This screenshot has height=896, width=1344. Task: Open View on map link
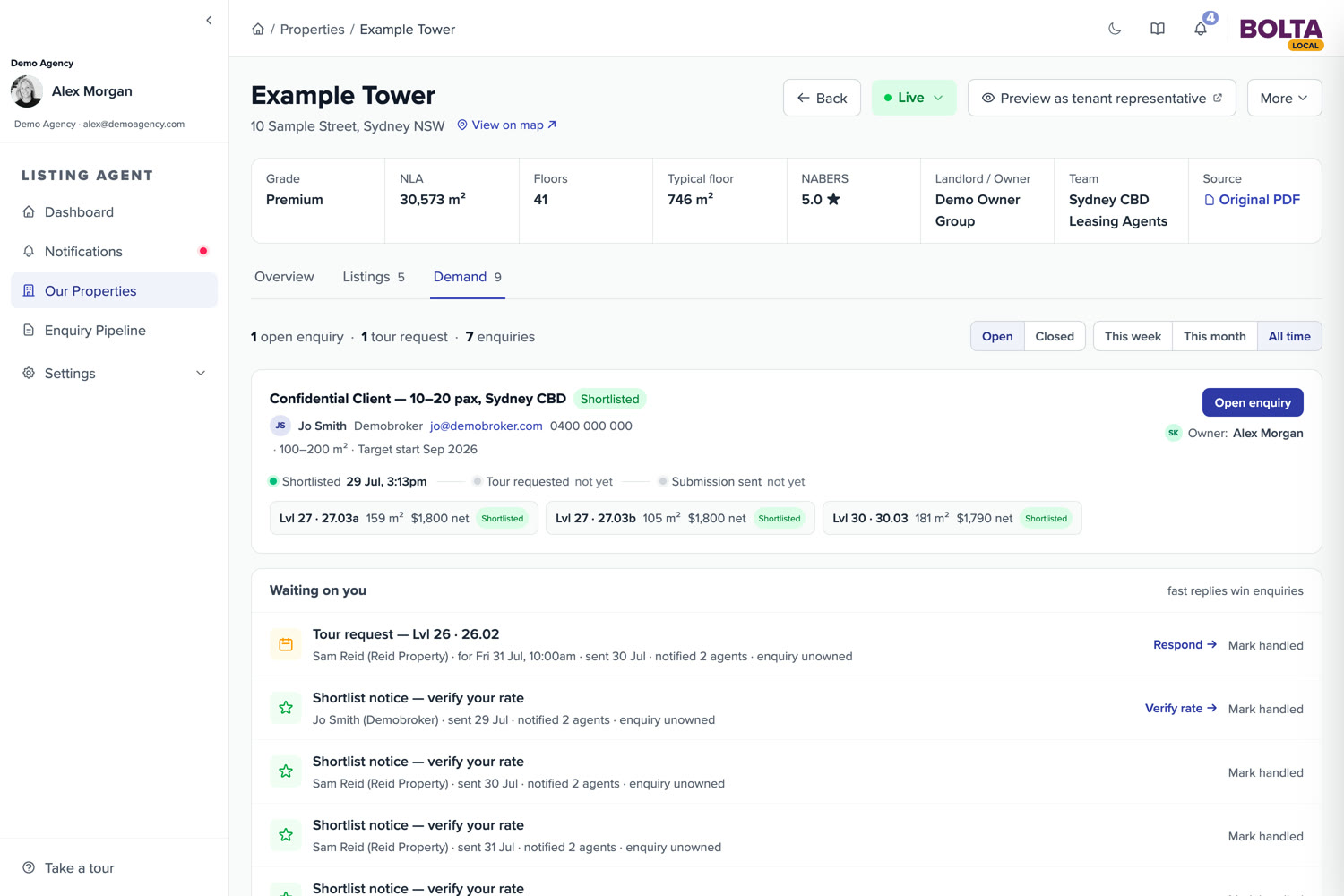coord(507,125)
